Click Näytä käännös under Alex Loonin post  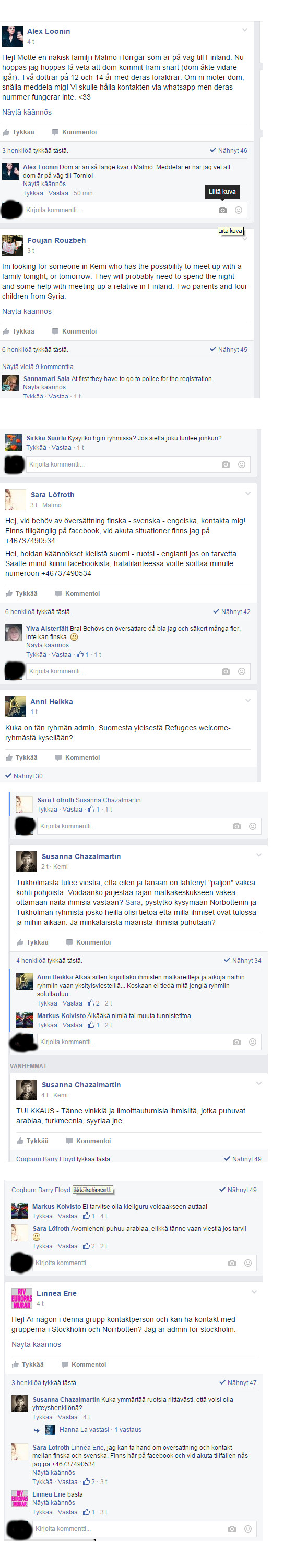point(27,112)
